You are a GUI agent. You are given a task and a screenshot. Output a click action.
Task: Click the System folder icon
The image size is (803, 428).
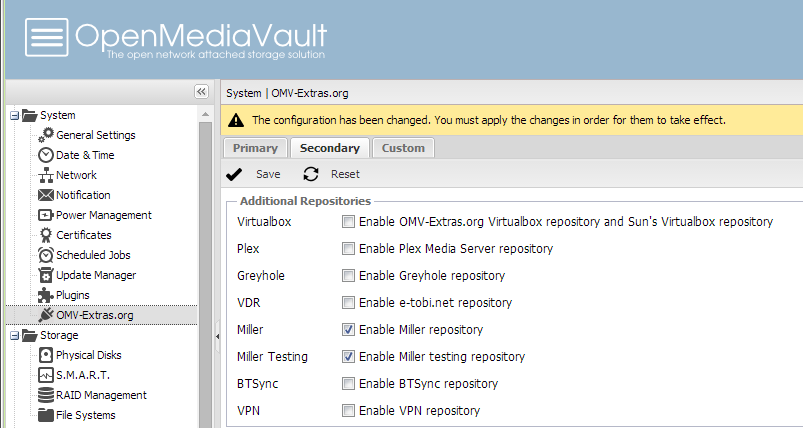click(30, 115)
